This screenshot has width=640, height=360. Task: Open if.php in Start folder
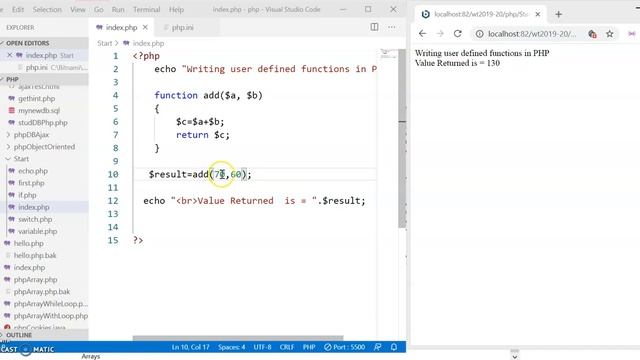[27, 195]
